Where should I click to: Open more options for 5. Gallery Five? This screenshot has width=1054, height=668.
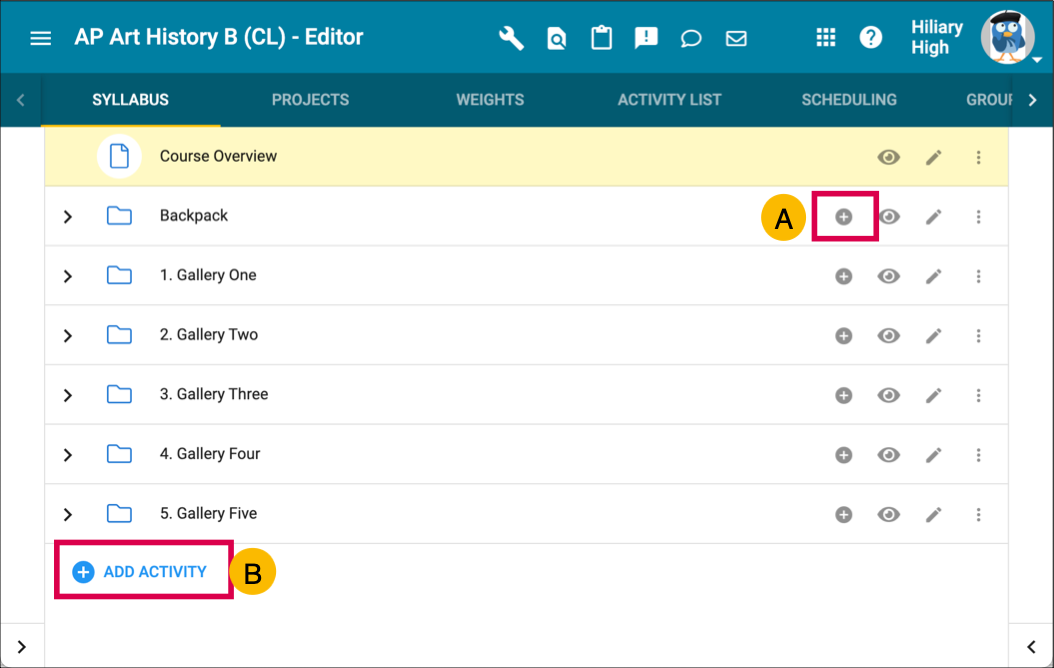978,515
